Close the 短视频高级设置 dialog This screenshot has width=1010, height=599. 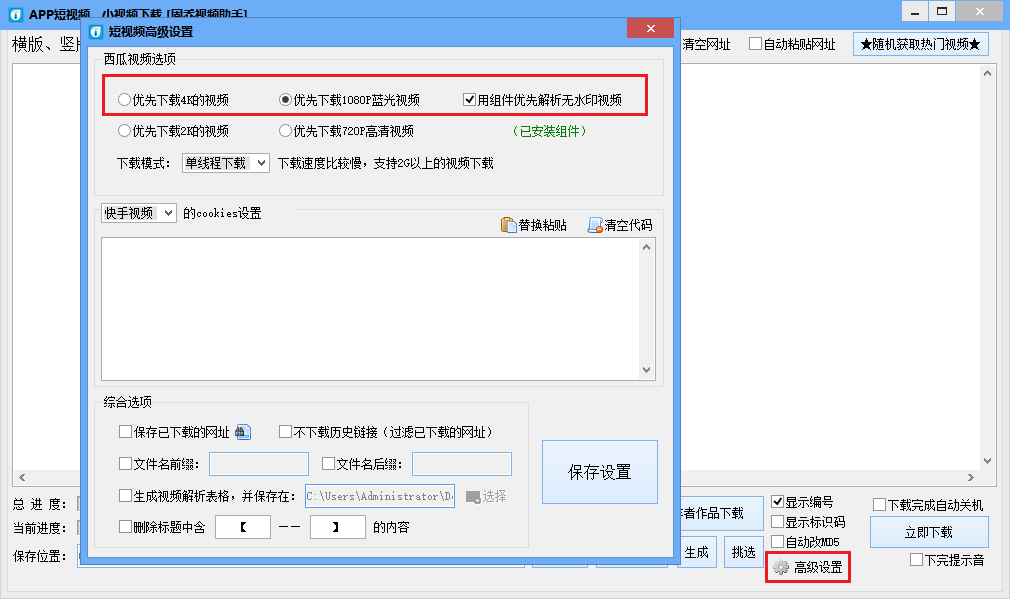(651, 28)
